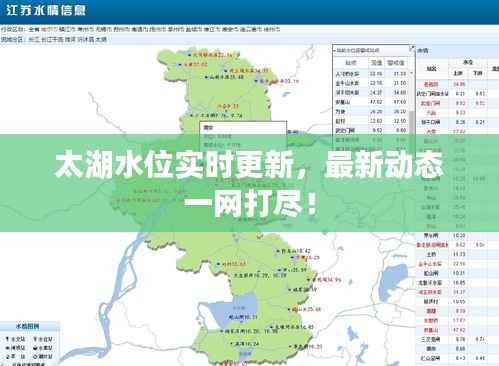Click the 16.42 station marker on the map
This screenshot has width=499, height=366.
coord(294,251)
